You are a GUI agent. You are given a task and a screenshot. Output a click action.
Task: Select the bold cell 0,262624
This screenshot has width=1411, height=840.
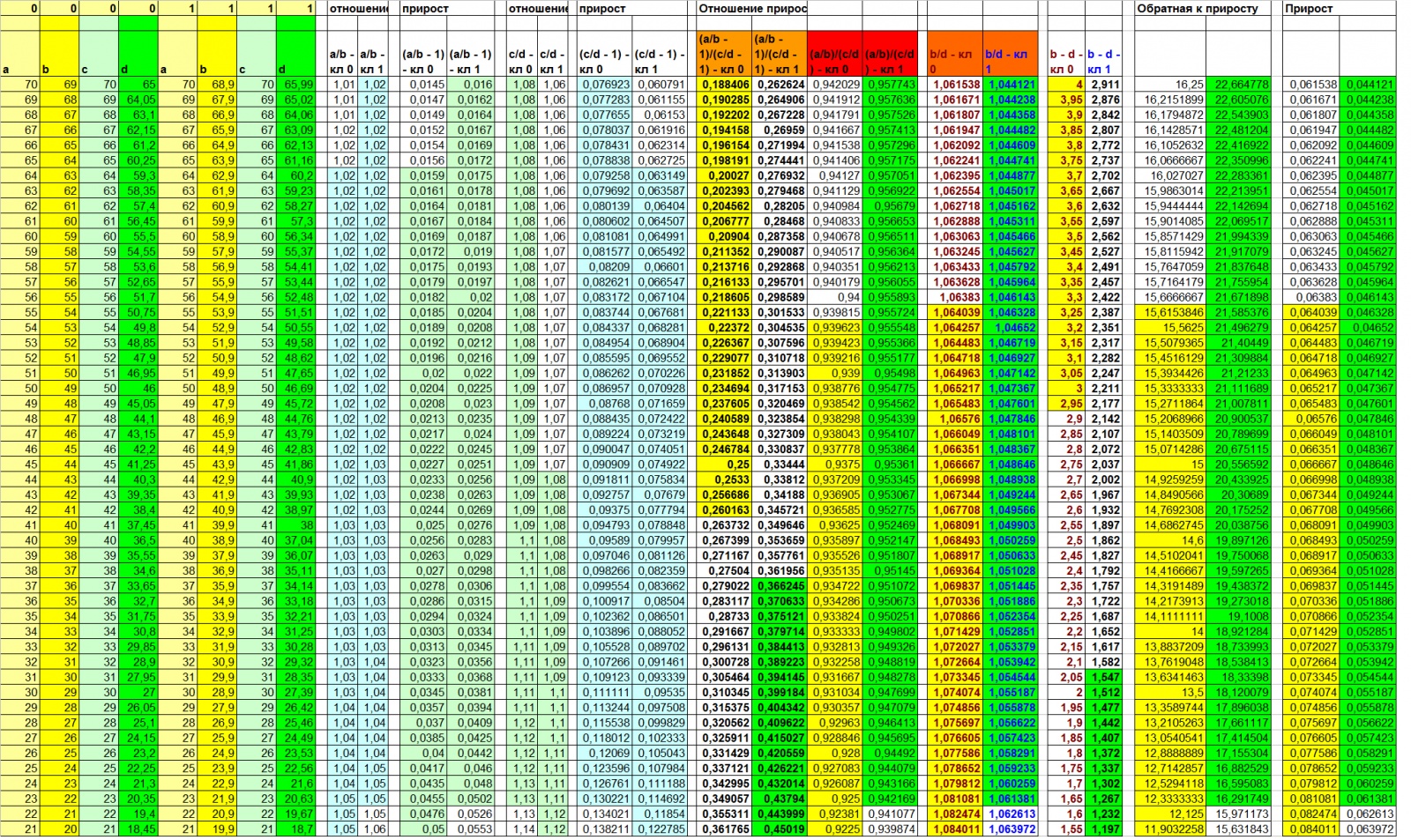(x=780, y=85)
